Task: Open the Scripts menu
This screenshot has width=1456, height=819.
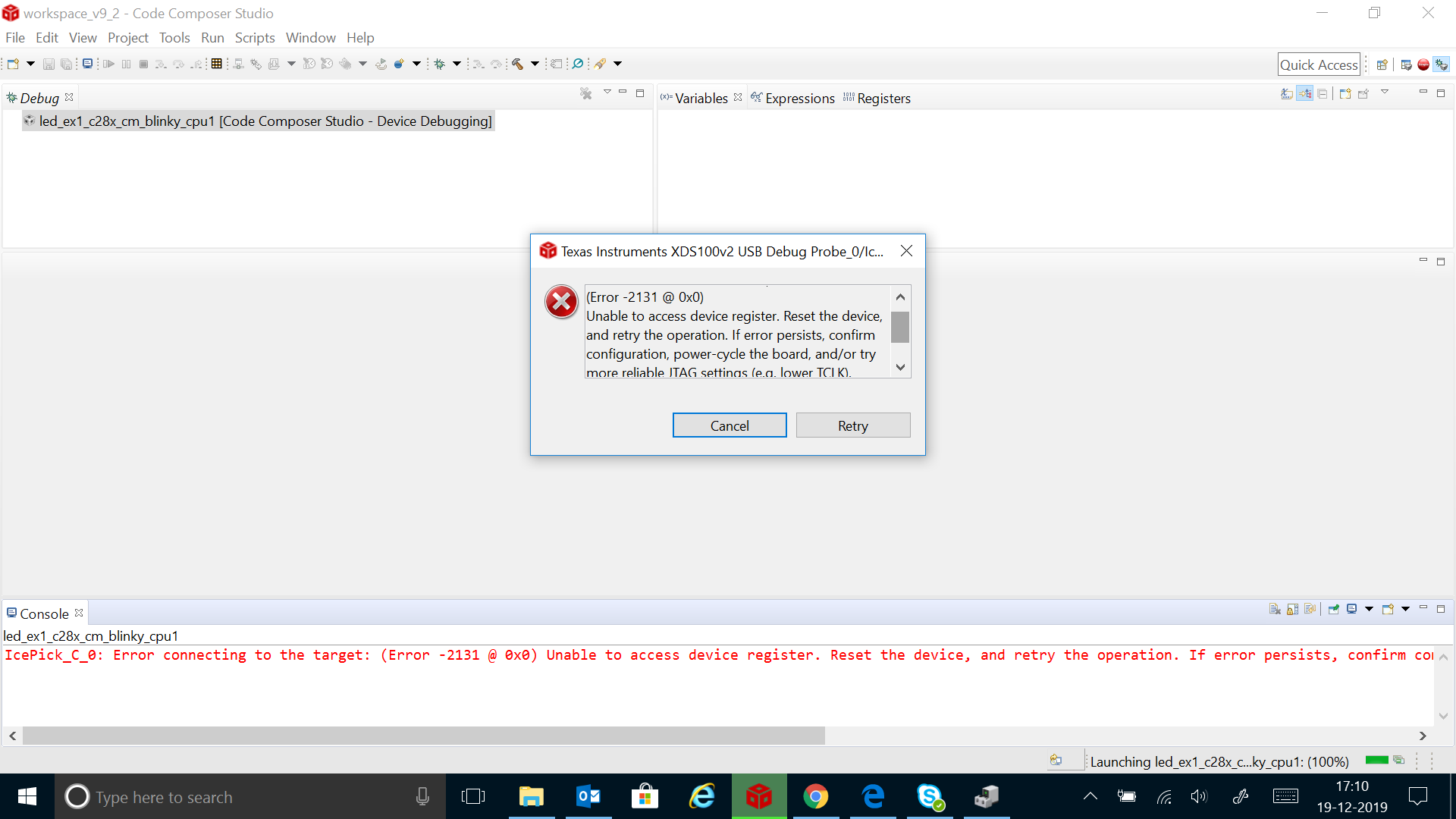Action: click(x=254, y=38)
